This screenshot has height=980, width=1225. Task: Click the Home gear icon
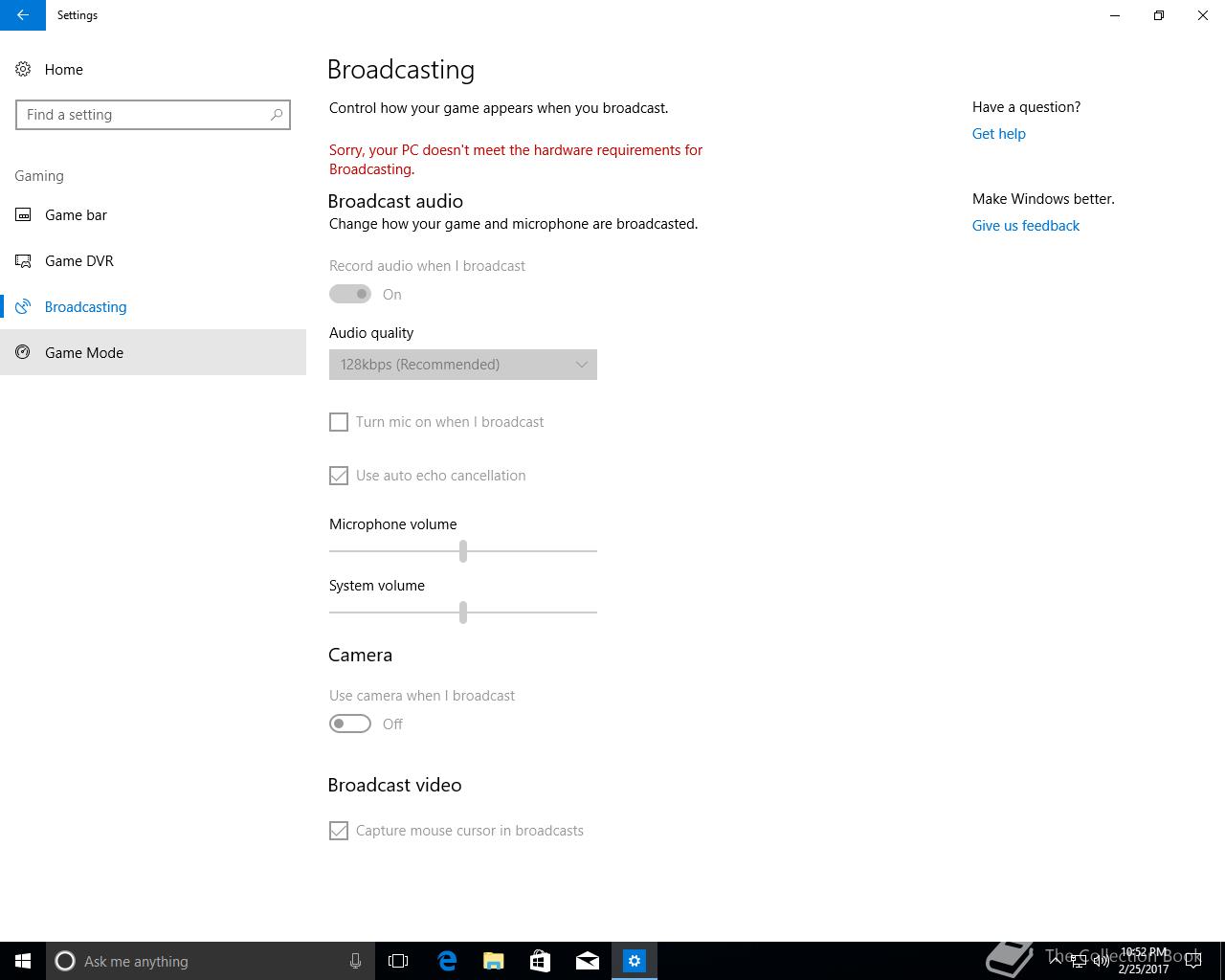pos(23,69)
